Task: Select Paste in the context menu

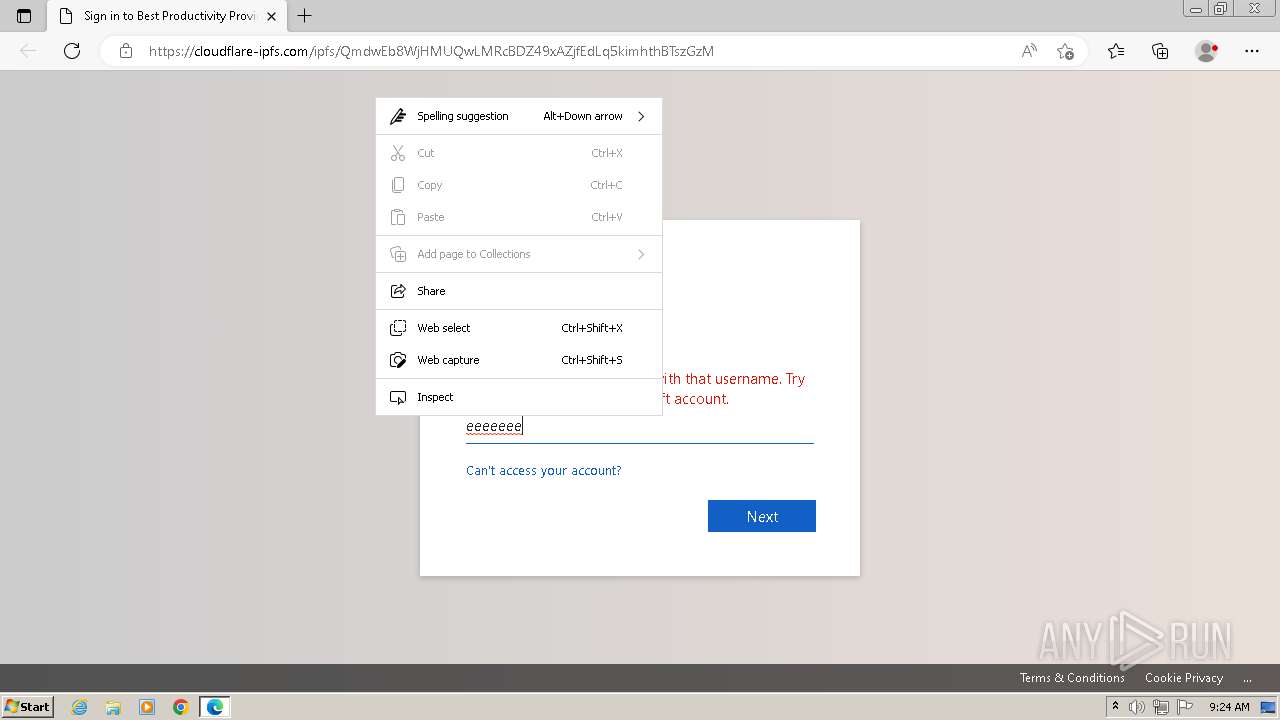Action: click(519, 217)
